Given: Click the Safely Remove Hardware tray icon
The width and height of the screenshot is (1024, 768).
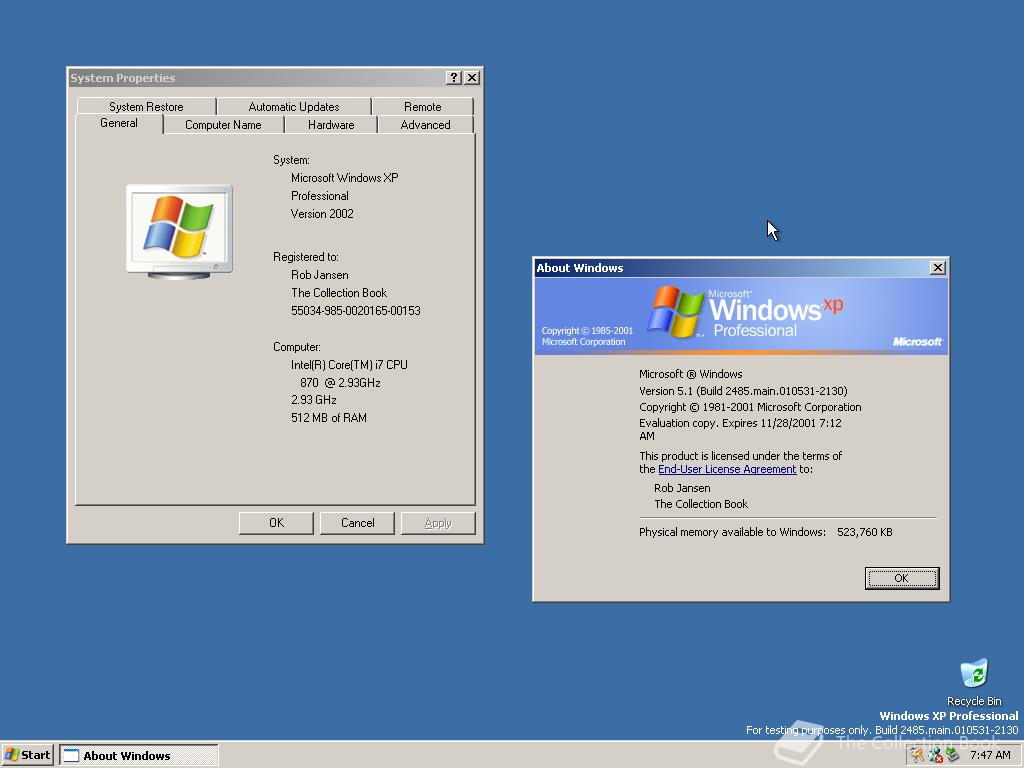Looking at the screenshot, I should click(952, 755).
